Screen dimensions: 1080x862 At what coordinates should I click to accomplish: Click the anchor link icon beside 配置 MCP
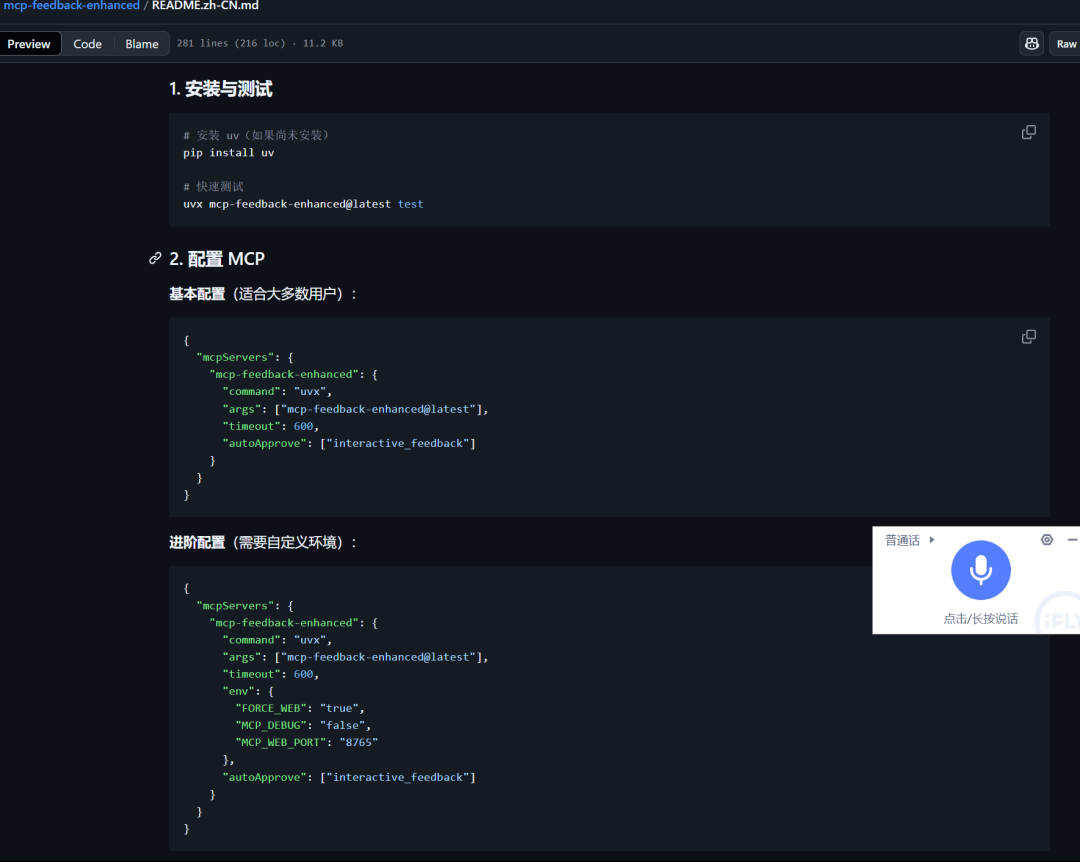coord(155,258)
